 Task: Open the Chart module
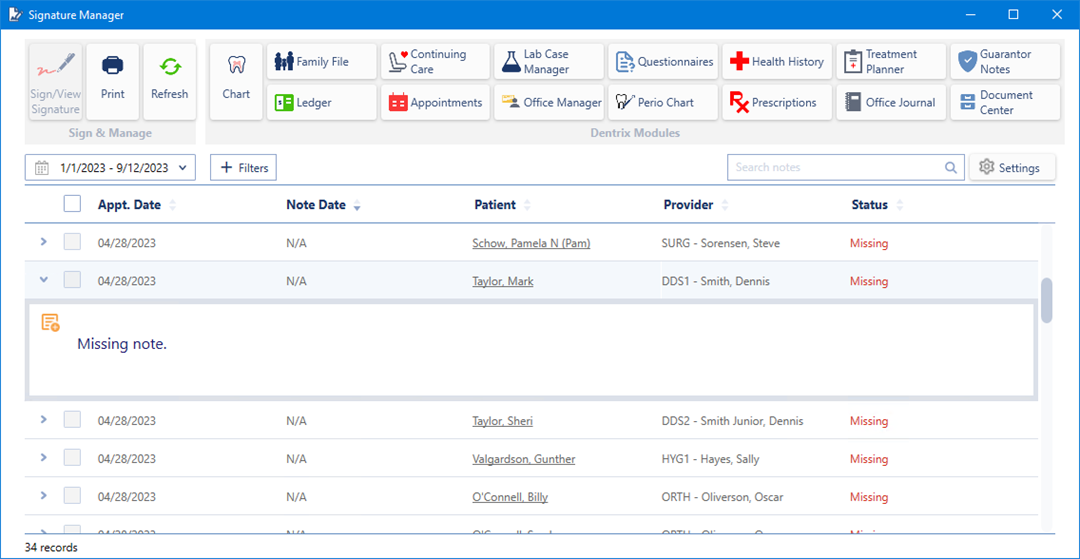[236, 81]
